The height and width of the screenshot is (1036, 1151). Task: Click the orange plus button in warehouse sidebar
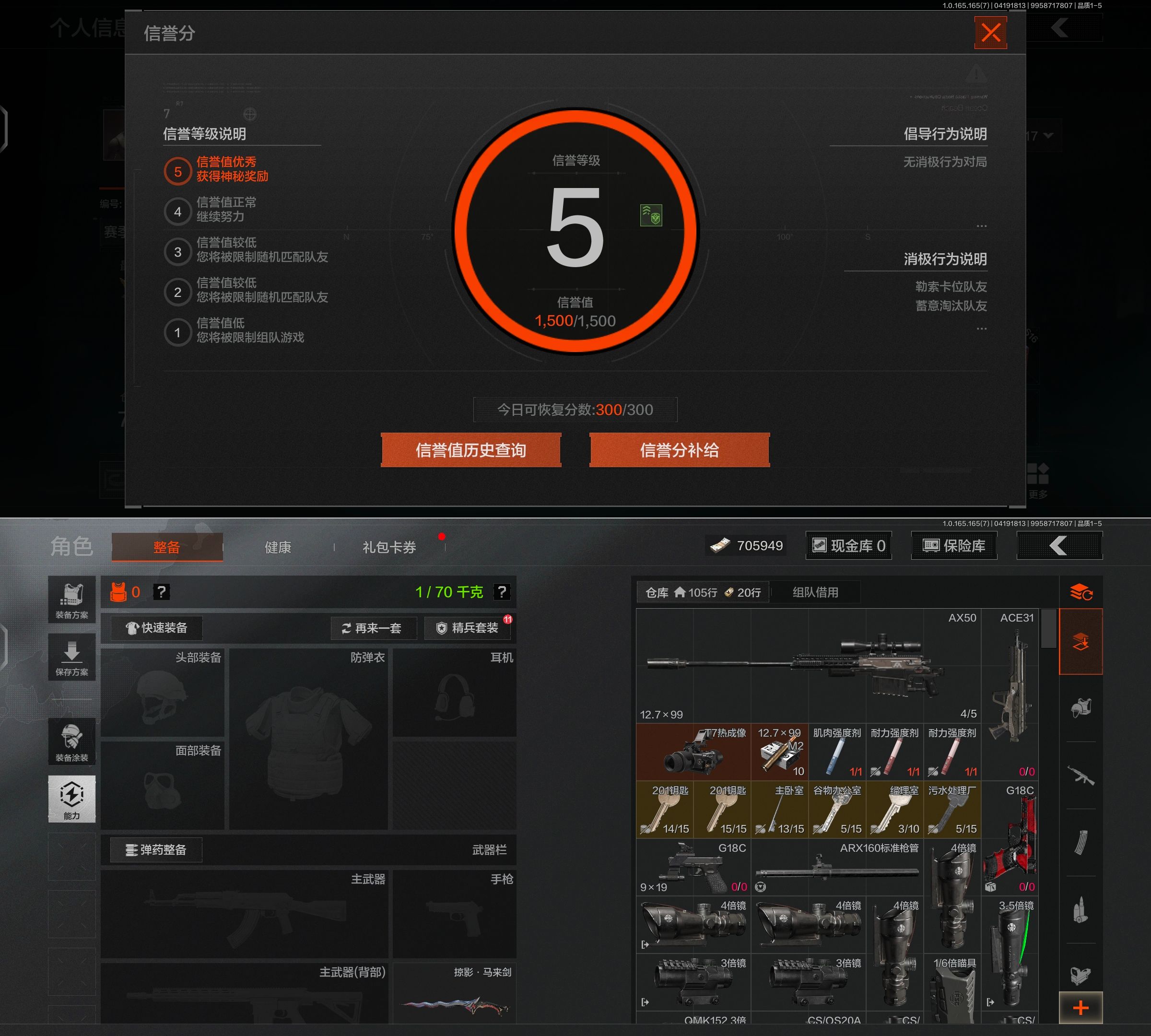[x=1081, y=1008]
